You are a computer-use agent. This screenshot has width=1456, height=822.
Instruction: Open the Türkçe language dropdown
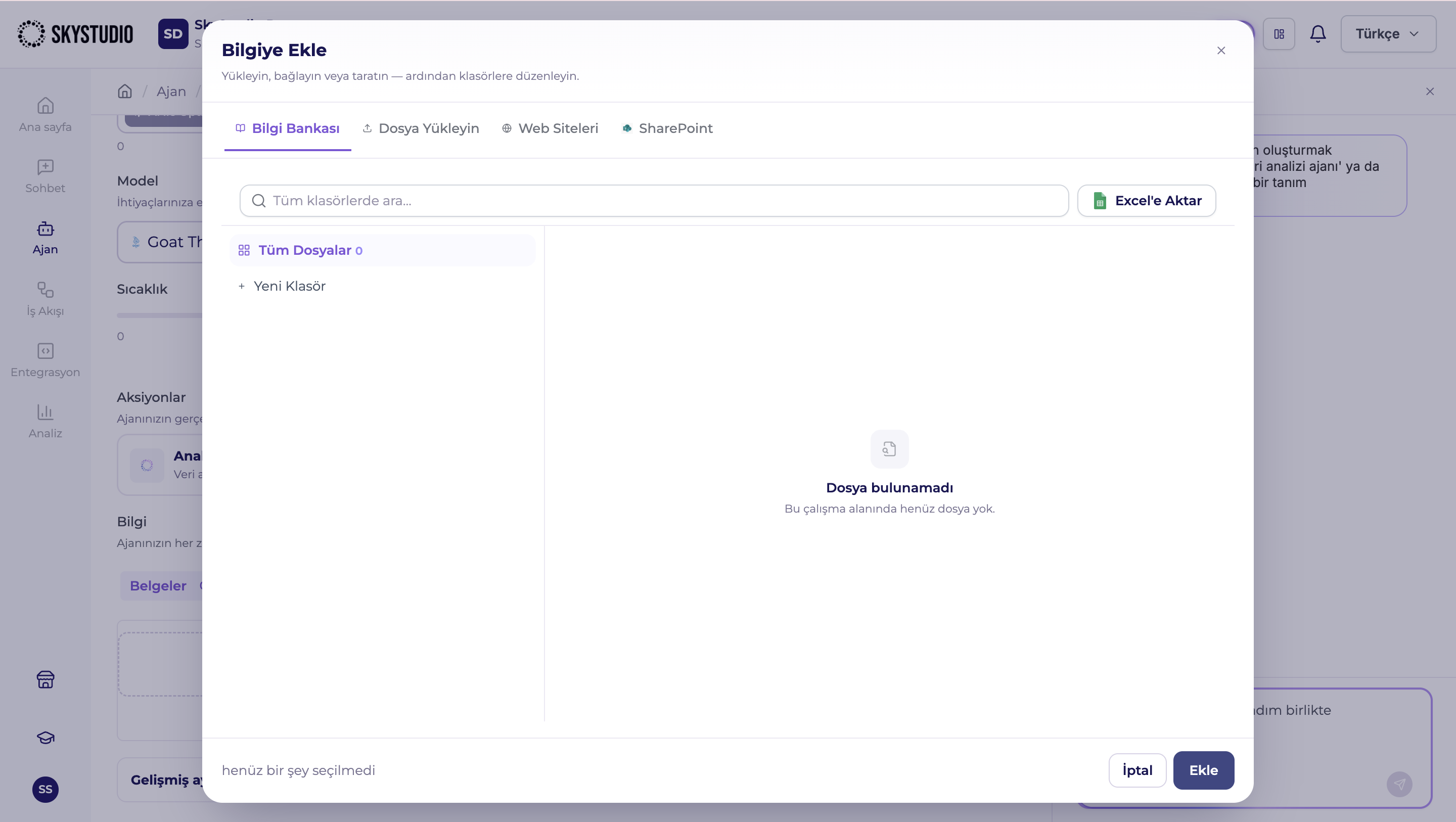click(1388, 34)
